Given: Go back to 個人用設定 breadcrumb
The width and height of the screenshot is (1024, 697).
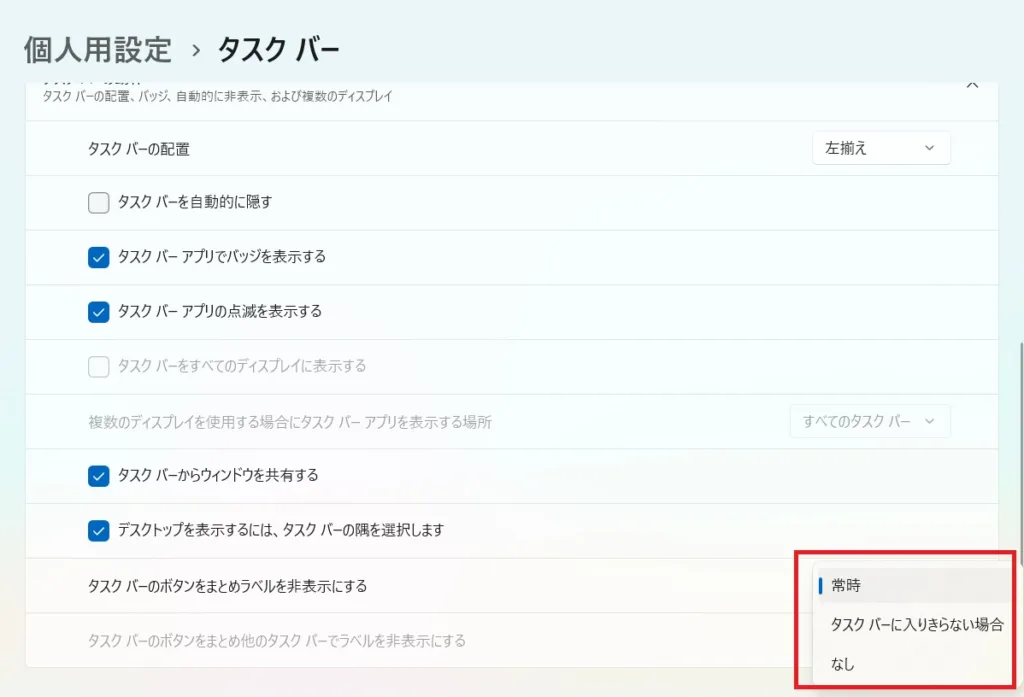Looking at the screenshot, I should tap(97, 49).
